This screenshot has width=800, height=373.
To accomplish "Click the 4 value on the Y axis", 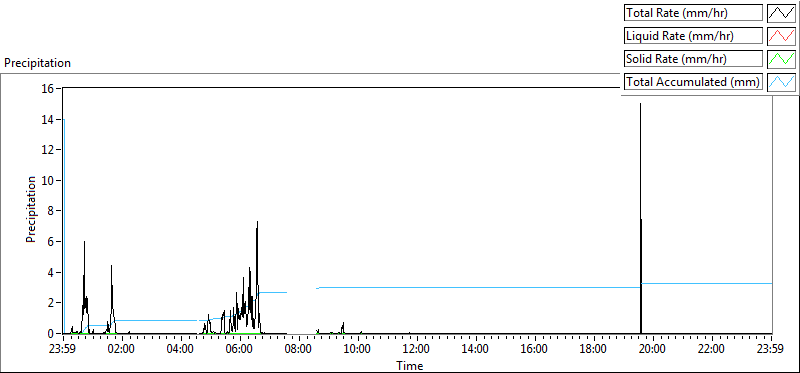I will click(x=52, y=272).
